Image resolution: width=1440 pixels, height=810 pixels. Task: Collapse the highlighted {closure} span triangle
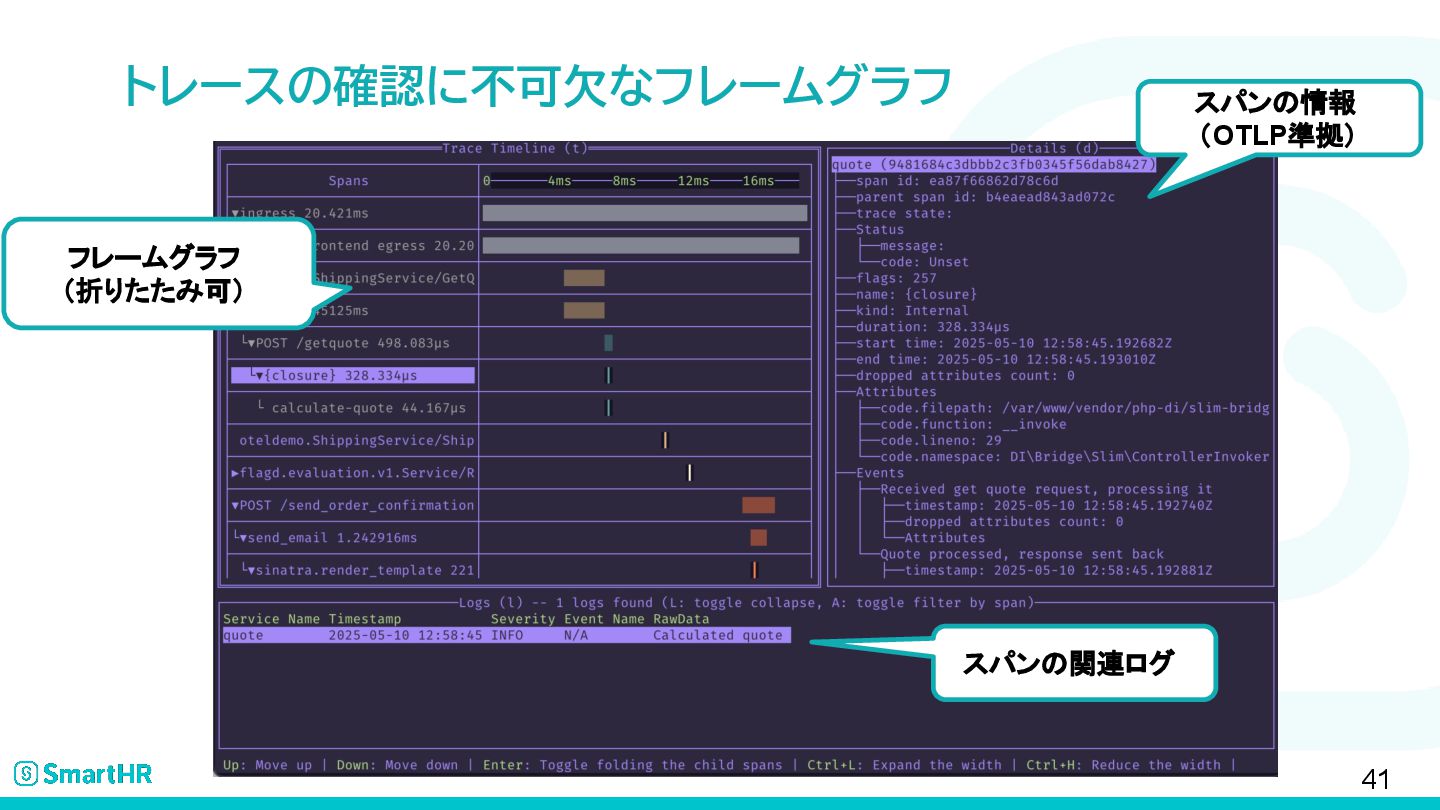[x=260, y=375]
